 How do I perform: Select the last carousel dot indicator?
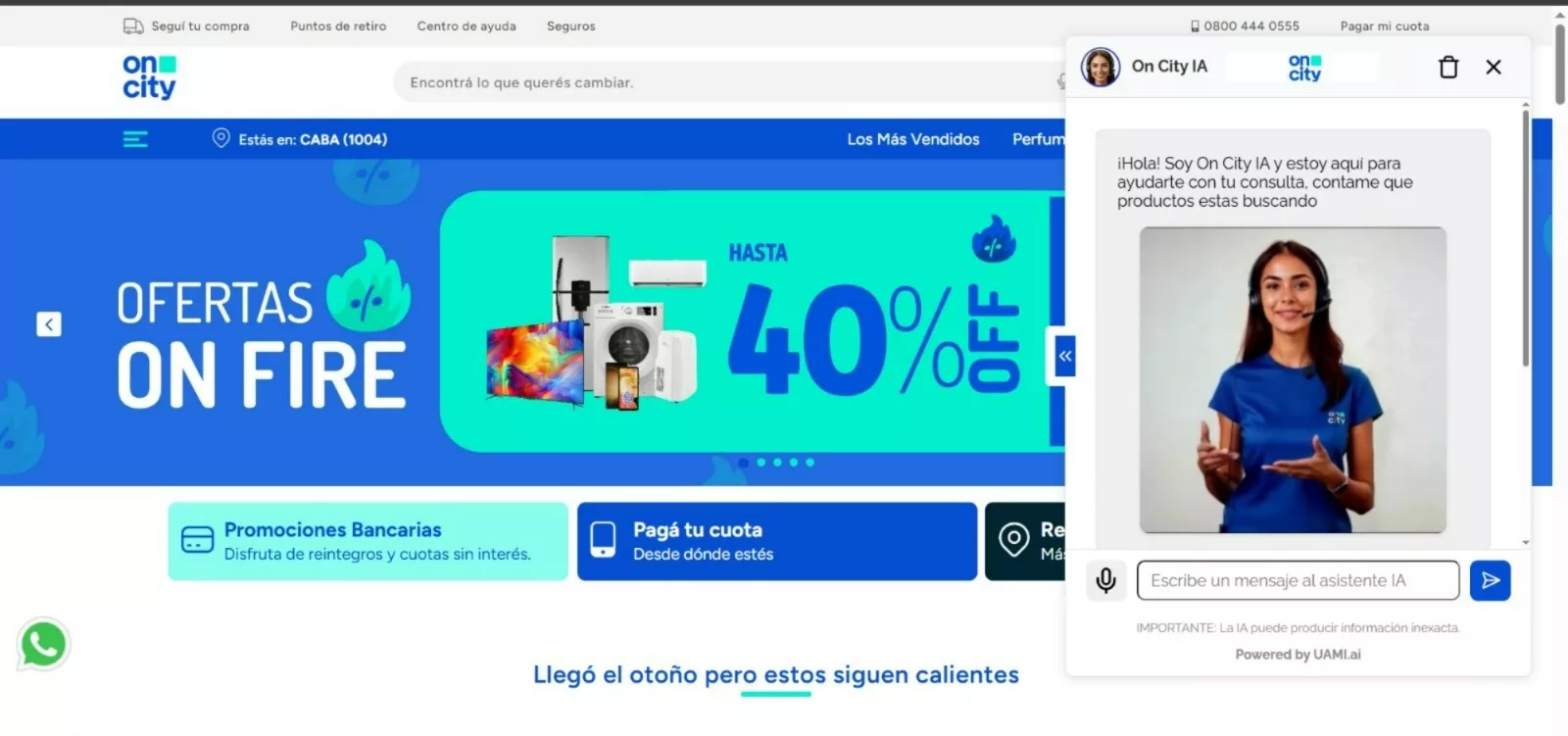[x=810, y=463]
